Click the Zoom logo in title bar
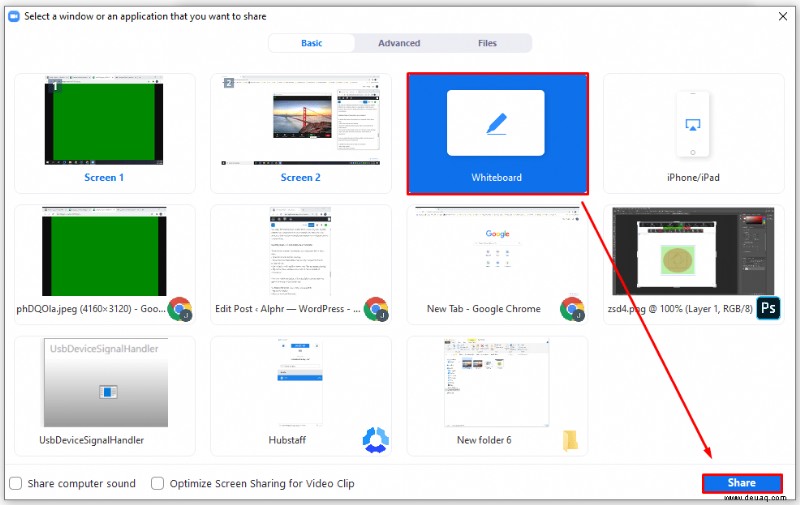This screenshot has width=800, height=505. click(14, 16)
